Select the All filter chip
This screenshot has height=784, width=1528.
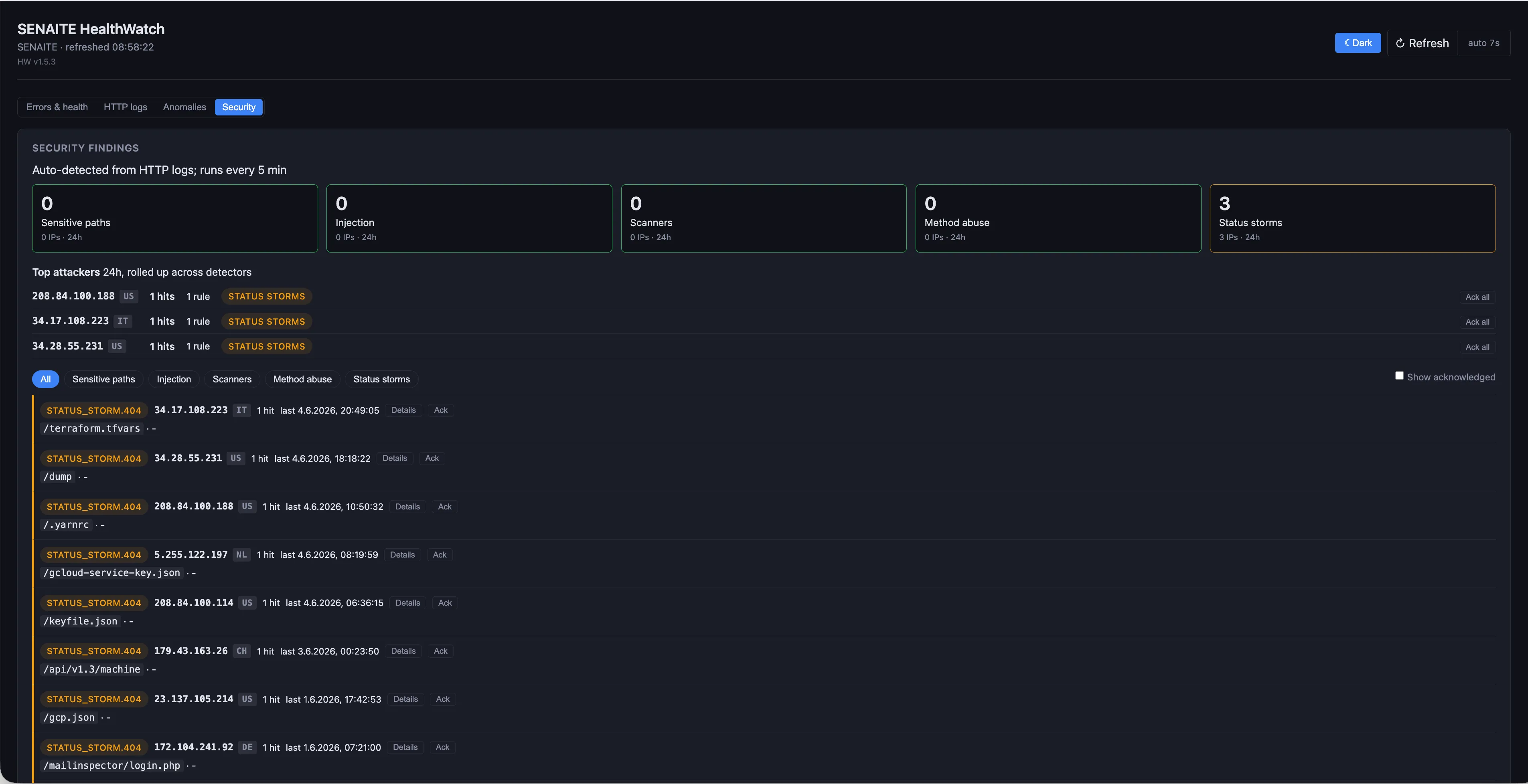click(x=46, y=379)
